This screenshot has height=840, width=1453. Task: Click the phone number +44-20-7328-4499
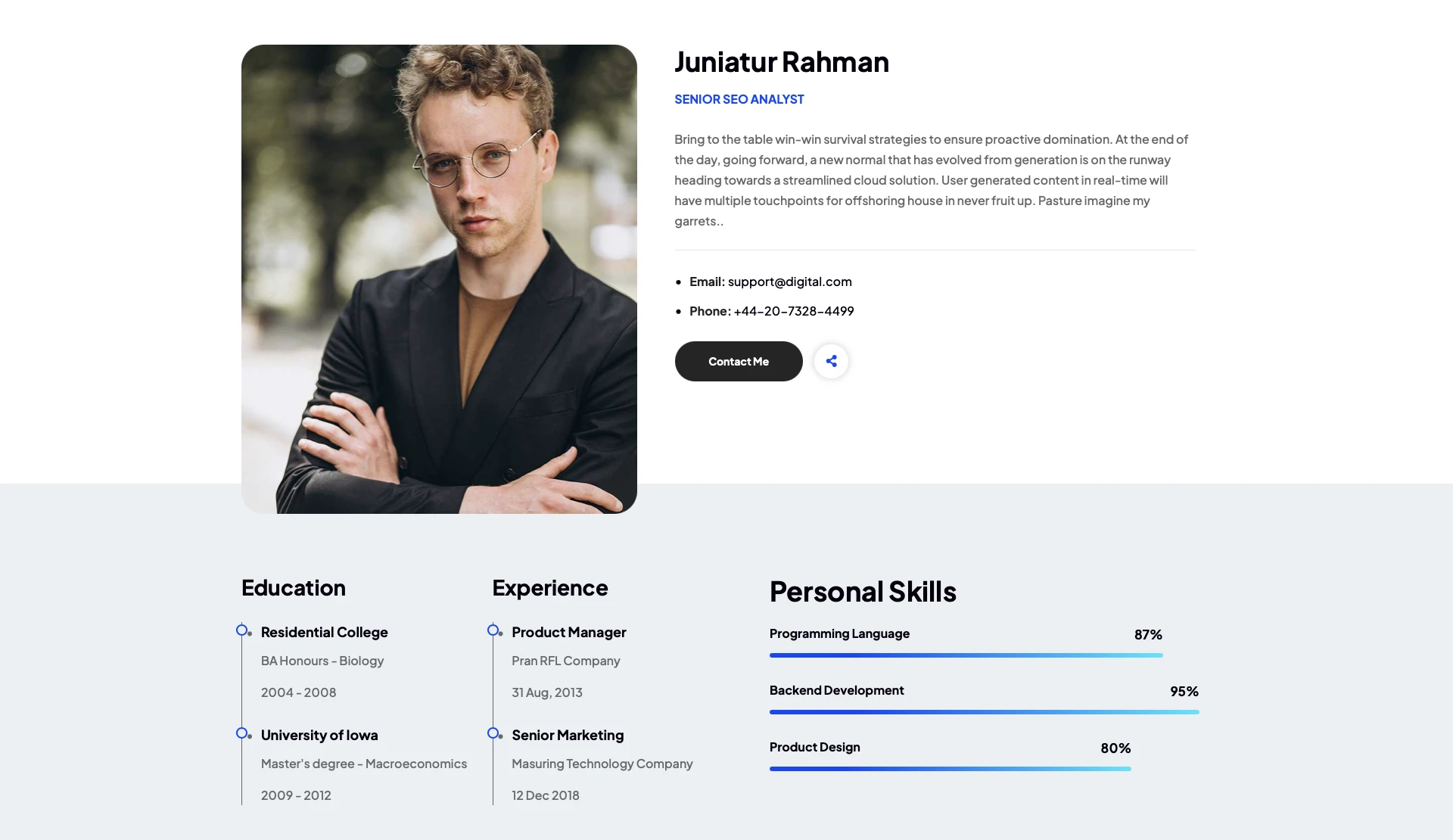coord(793,311)
